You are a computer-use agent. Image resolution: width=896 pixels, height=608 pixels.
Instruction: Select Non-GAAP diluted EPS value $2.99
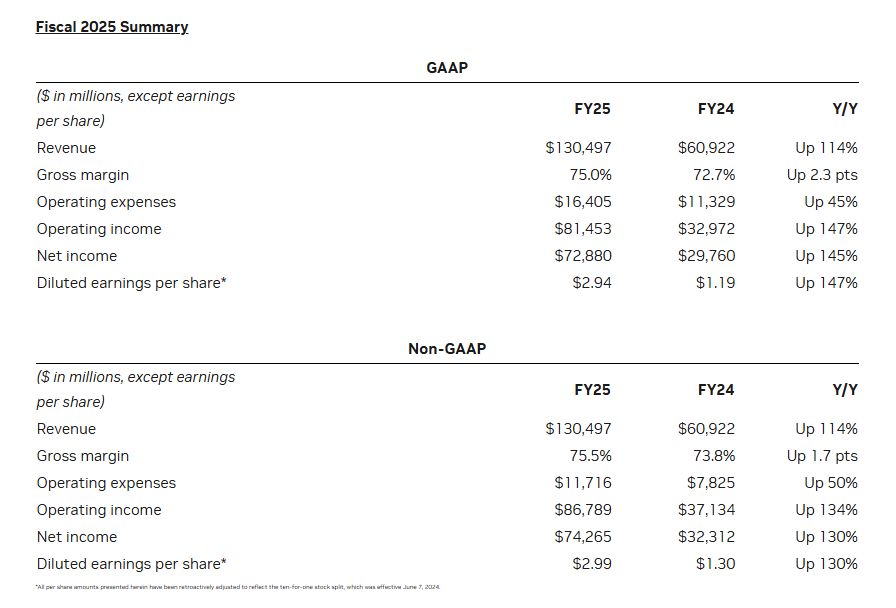coord(590,564)
